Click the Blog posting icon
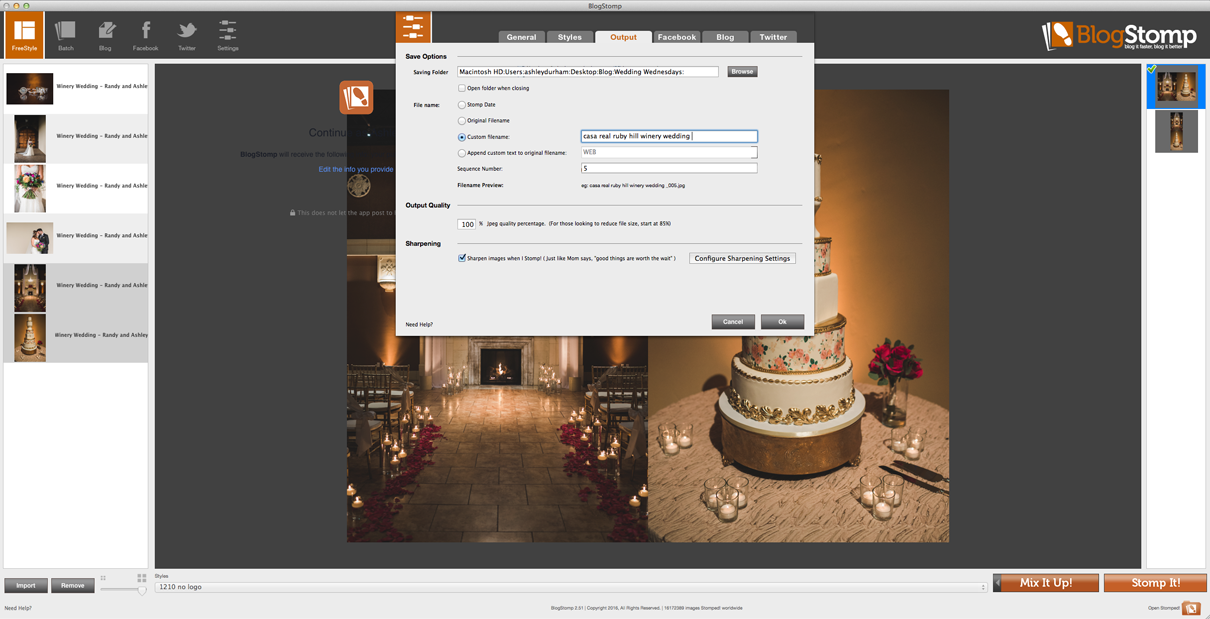The width and height of the screenshot is (1210, 619). tap(105, 33)
